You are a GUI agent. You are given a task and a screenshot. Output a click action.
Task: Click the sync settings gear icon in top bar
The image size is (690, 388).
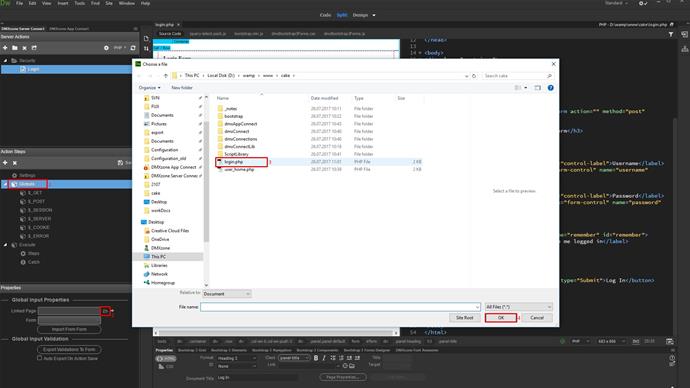point(642,3)
